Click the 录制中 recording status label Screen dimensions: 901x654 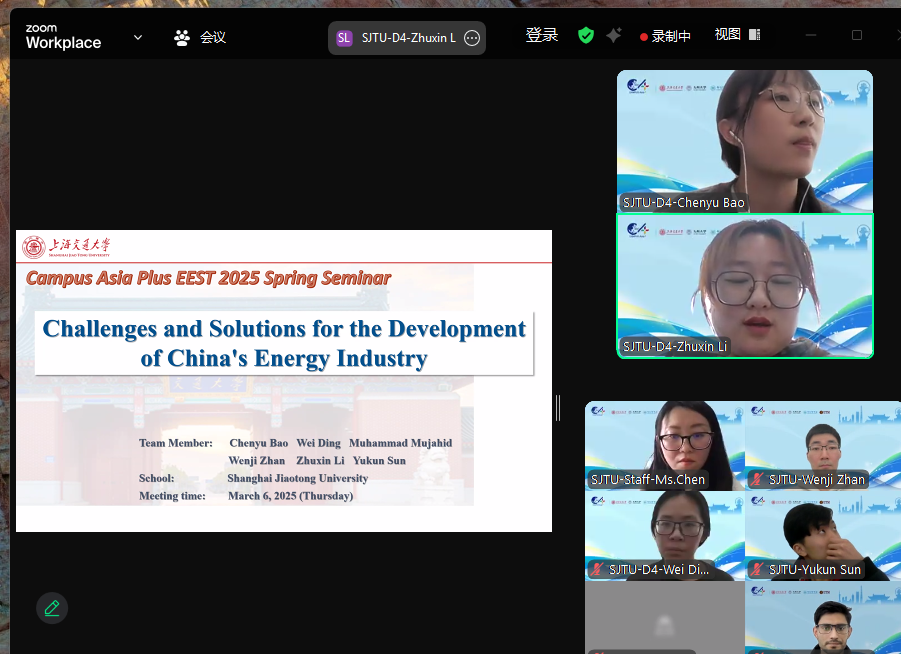coord(671,37)
